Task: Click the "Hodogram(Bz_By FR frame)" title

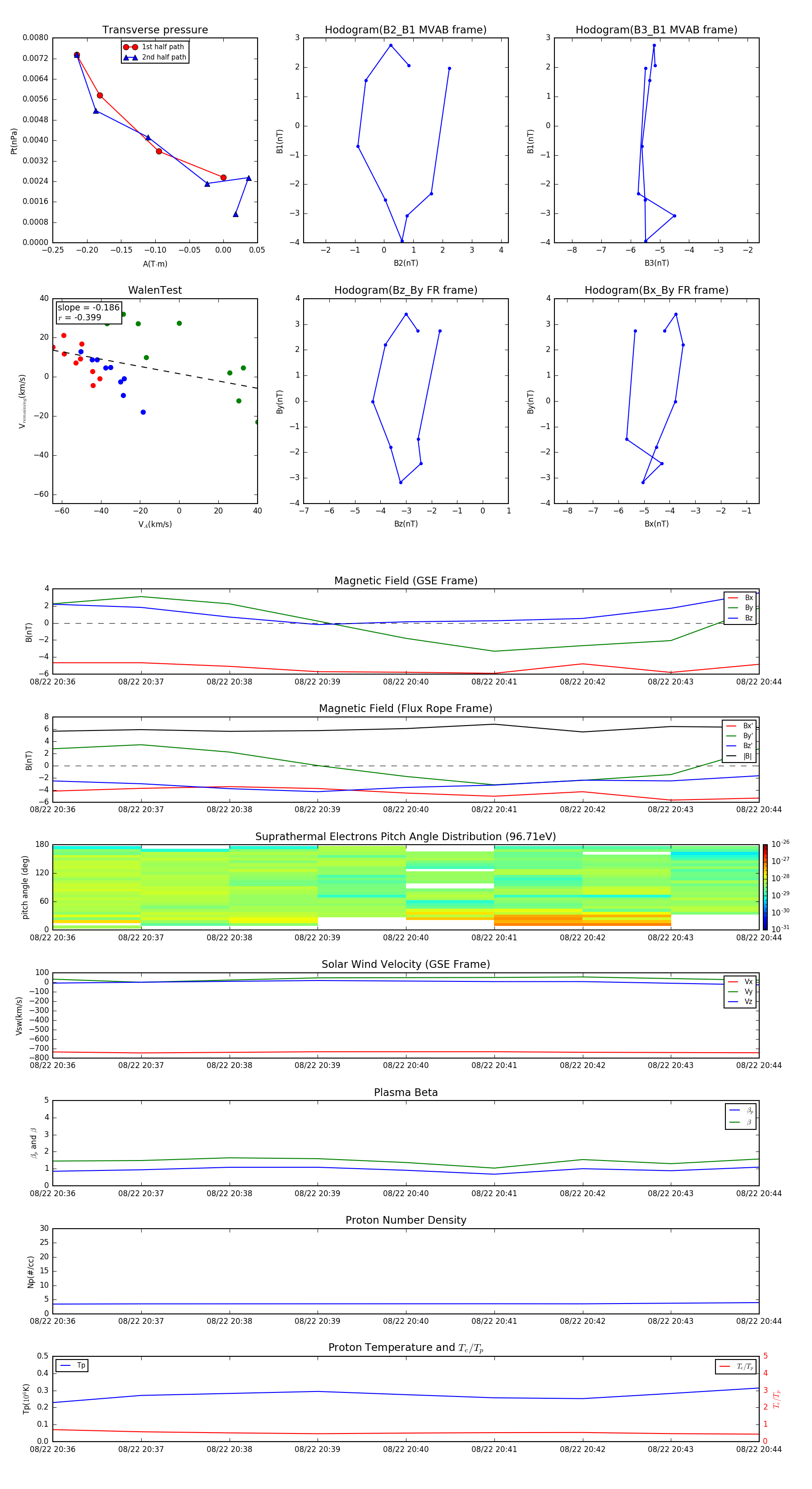Action: pos(406,290)
